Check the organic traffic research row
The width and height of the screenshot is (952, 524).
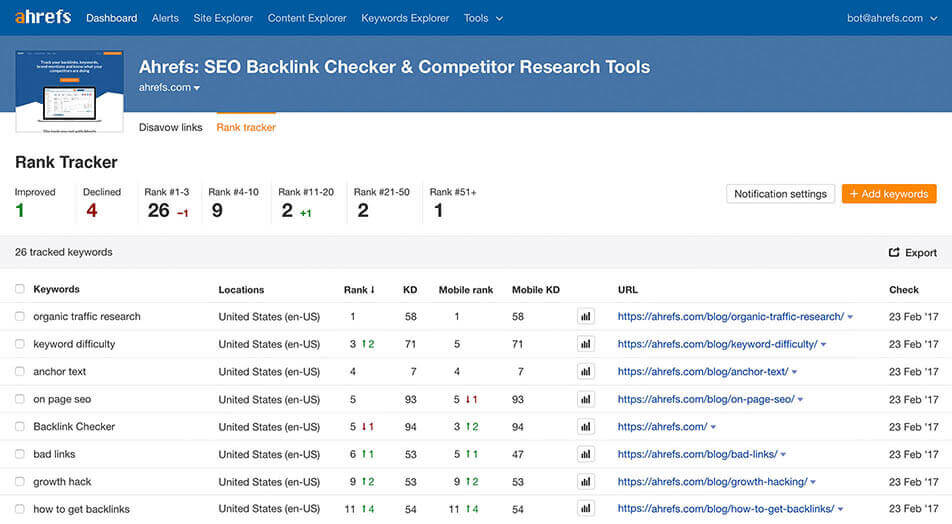pos(20,316)
